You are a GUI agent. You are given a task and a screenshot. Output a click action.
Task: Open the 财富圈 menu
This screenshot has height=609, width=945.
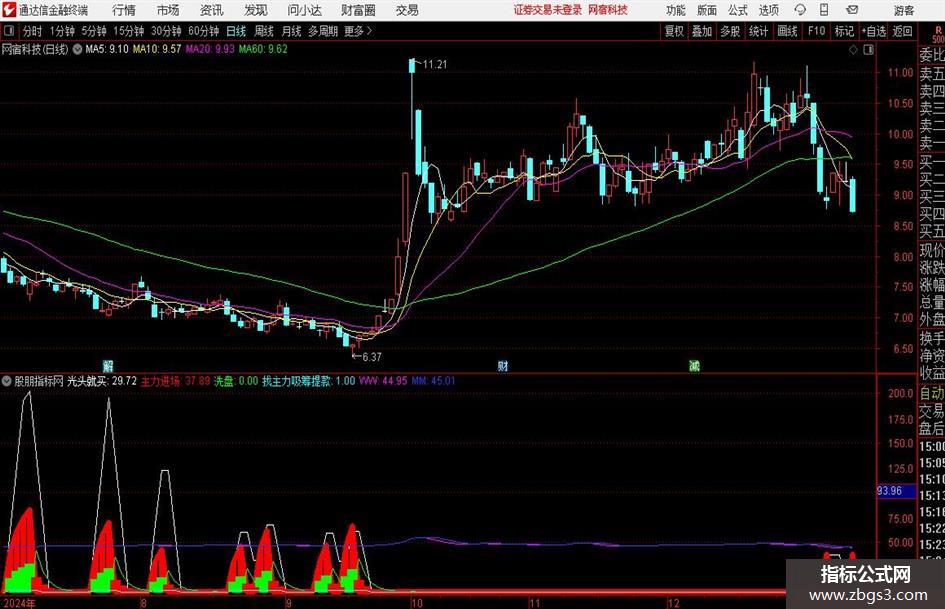click(x=358, y=10)
